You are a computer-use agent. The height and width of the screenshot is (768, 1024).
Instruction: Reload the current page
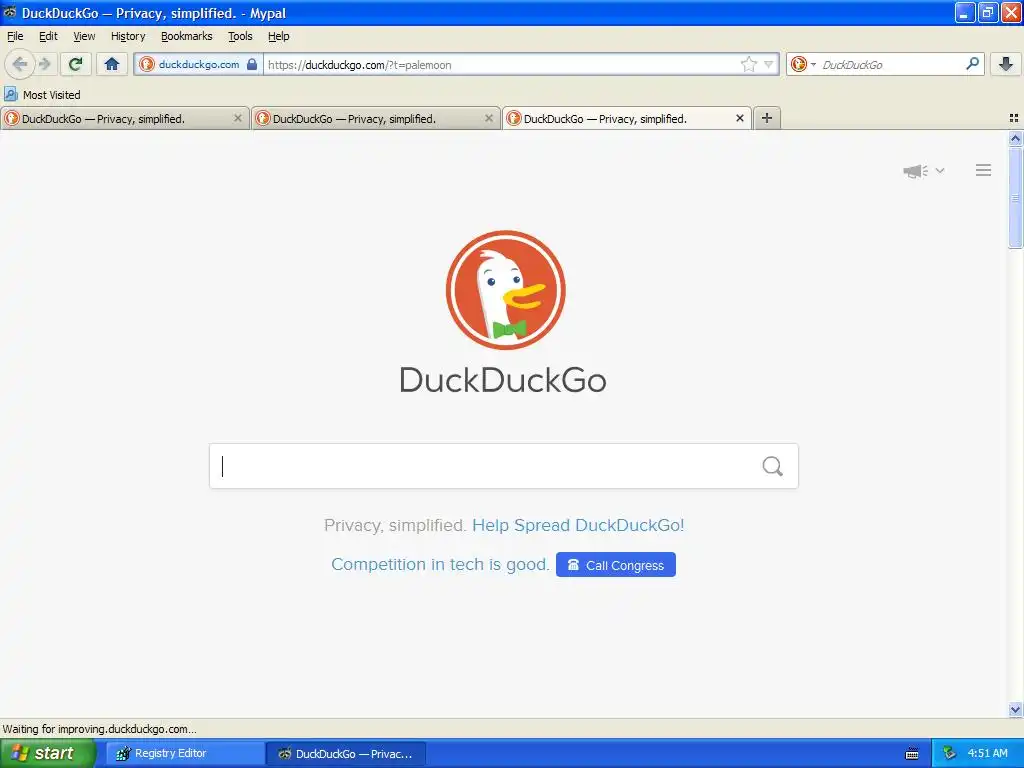75,64
